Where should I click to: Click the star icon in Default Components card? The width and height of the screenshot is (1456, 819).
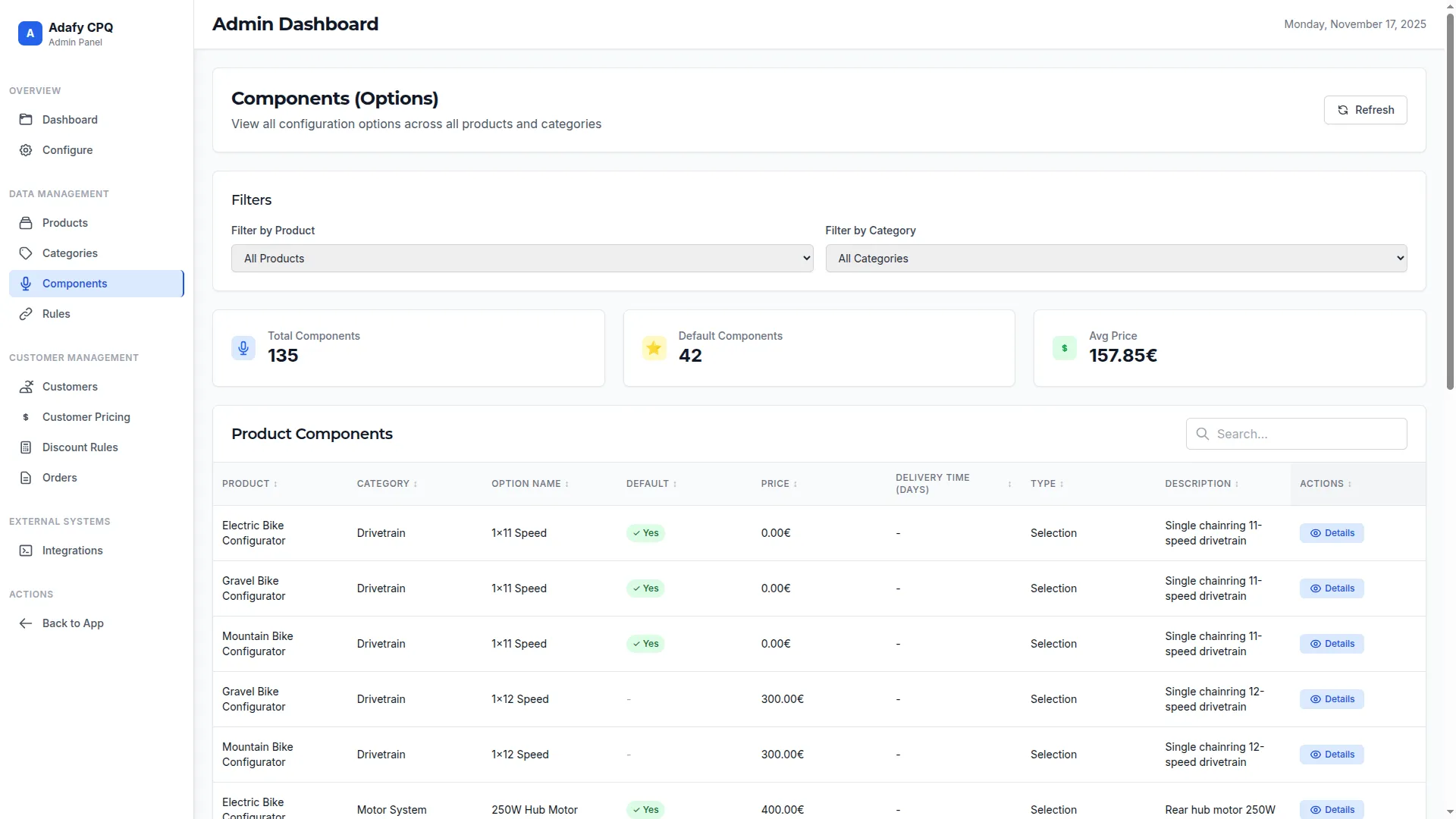[x=654, y=348]
